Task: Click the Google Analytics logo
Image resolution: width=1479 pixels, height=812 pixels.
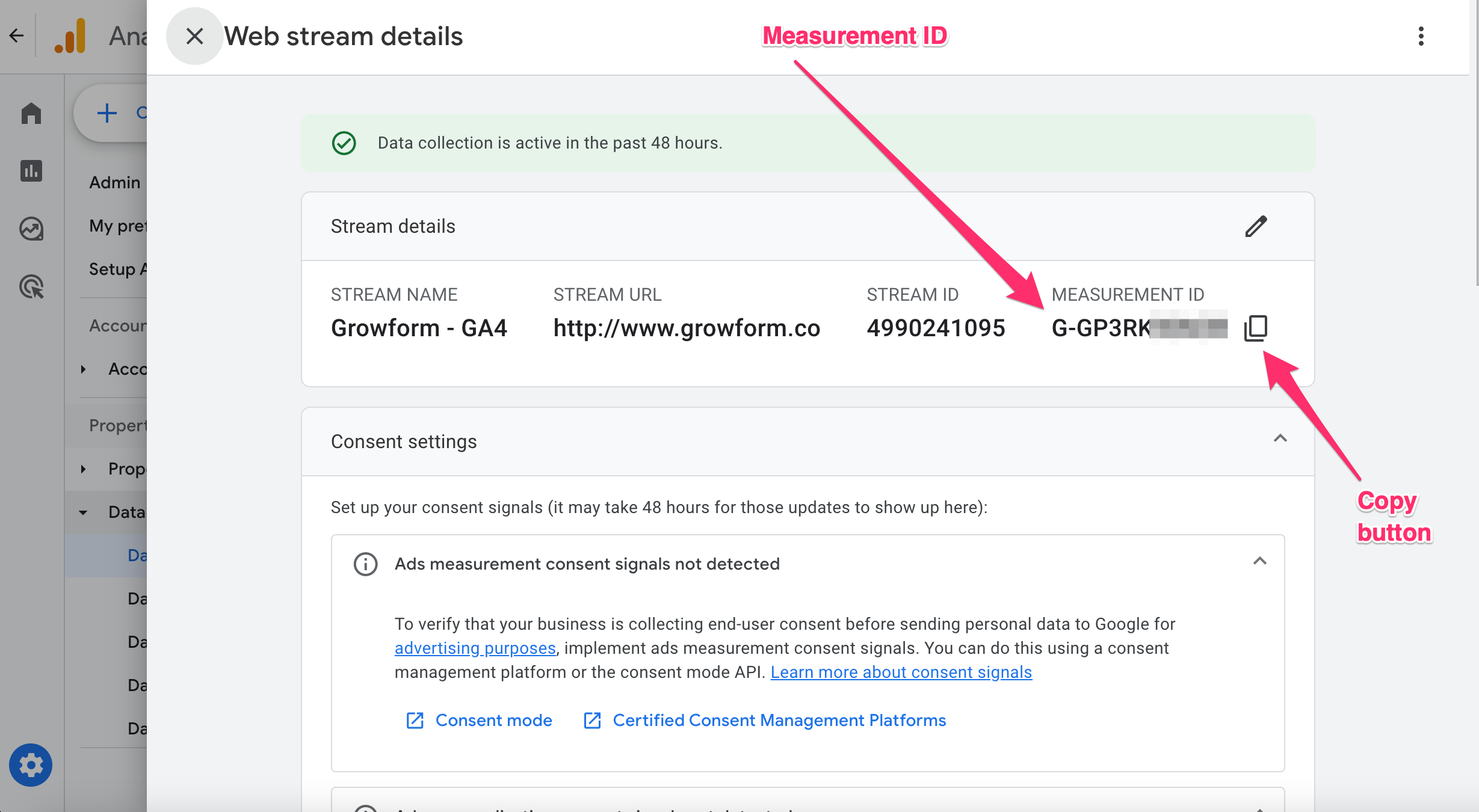Action: (70, 36)
